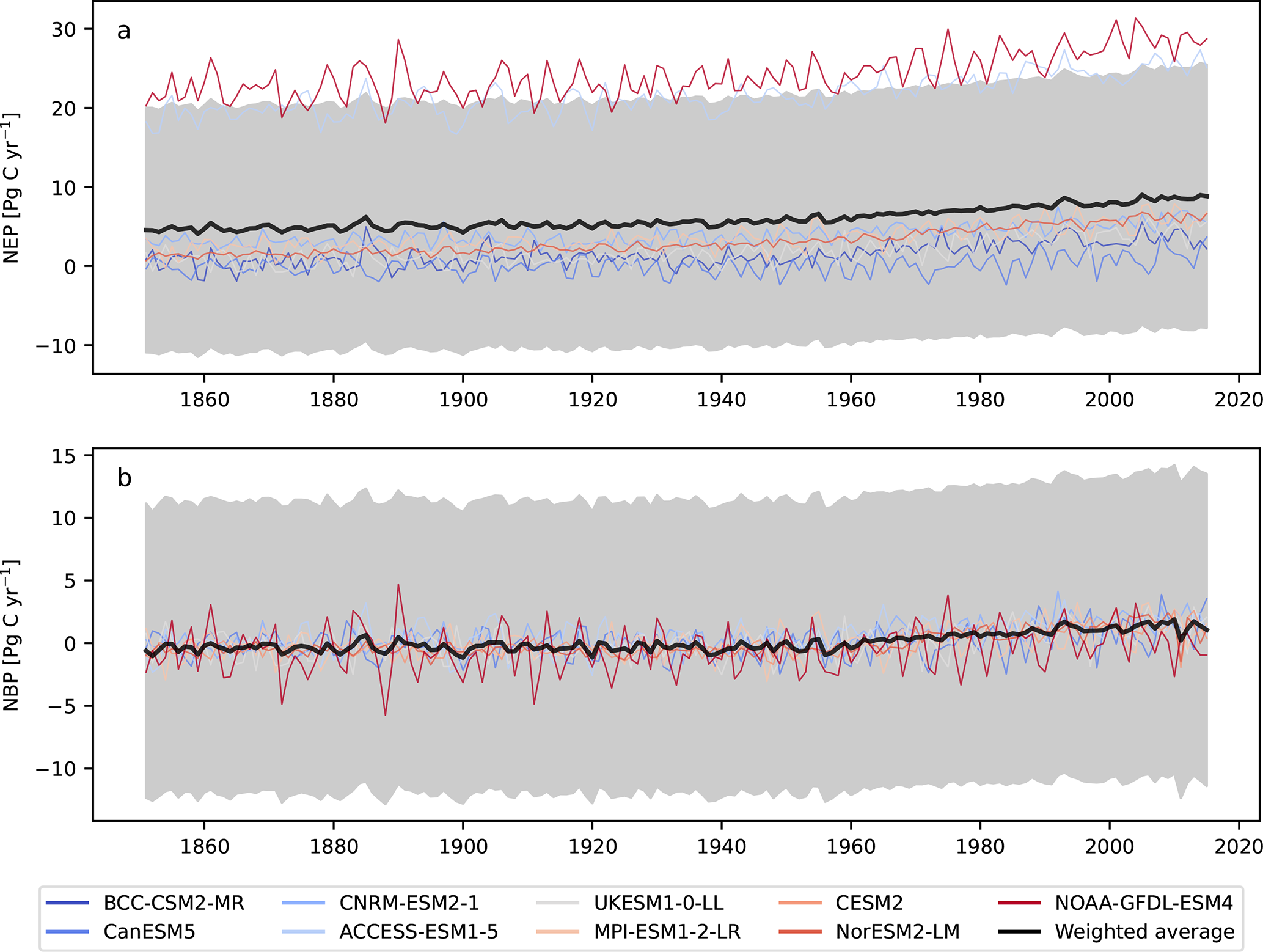Click the BCC-CSM2-MR legend color line
The image size is (1263, 952).
(67, 903)
